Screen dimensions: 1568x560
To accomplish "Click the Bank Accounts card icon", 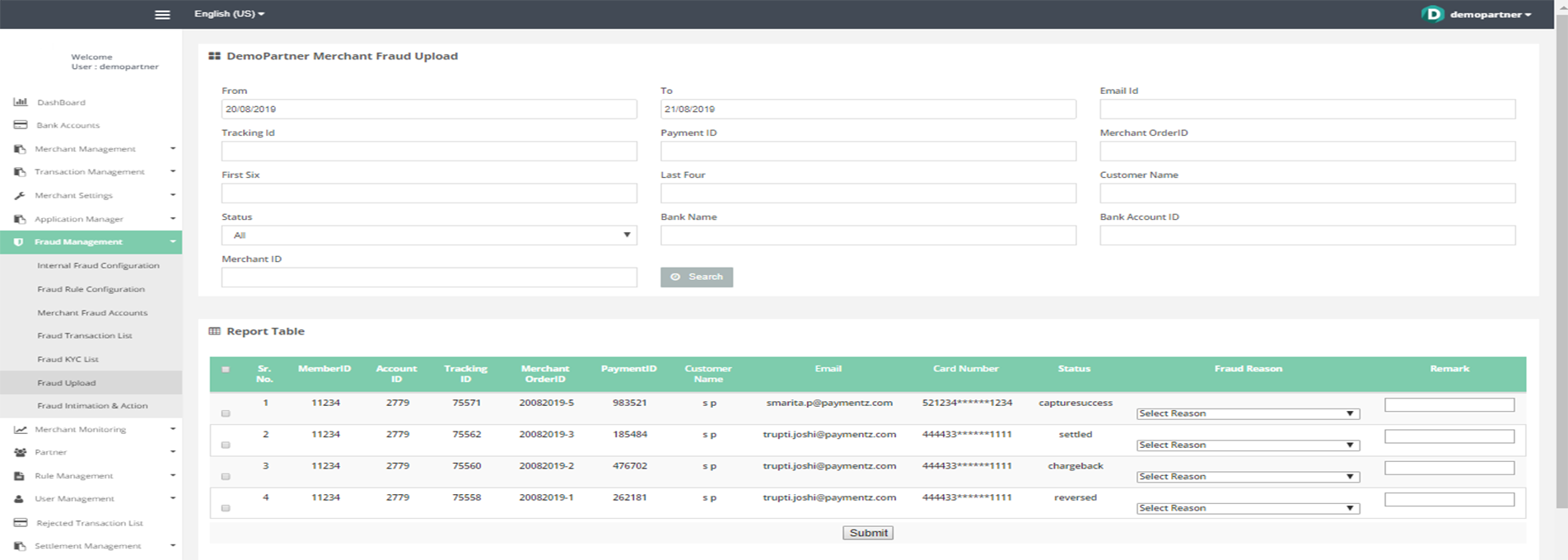I will [x=21, y=125].
